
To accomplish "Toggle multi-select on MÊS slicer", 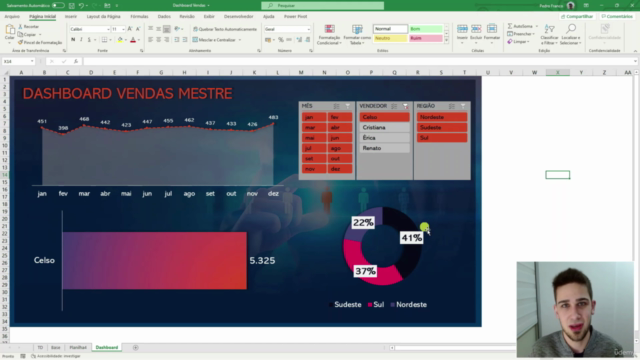I will tap(336, 106).
